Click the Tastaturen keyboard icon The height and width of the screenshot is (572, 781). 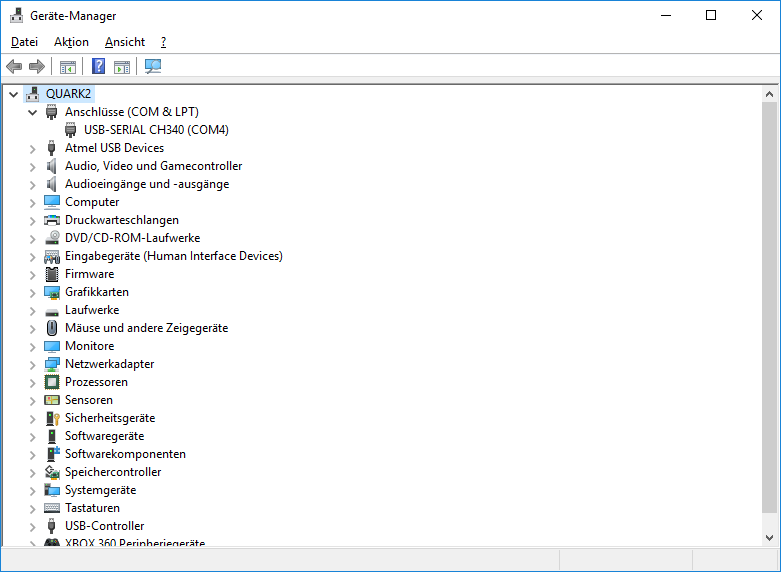coord(52,508)
